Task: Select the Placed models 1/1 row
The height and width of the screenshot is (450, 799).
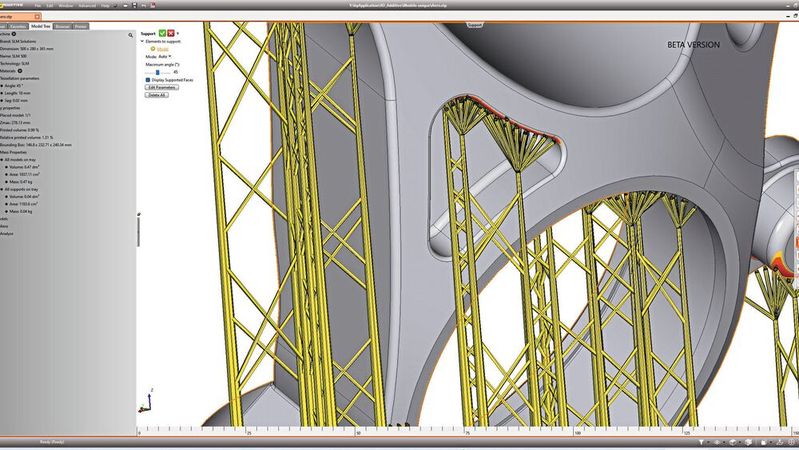Action: (x=15, y=115)
